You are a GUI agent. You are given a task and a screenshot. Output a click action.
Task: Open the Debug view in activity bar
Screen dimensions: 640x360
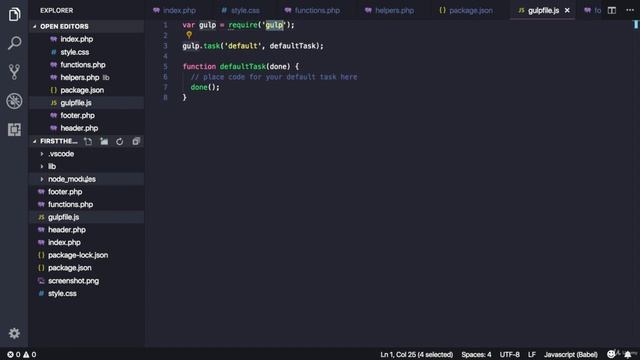pos(14,101)
